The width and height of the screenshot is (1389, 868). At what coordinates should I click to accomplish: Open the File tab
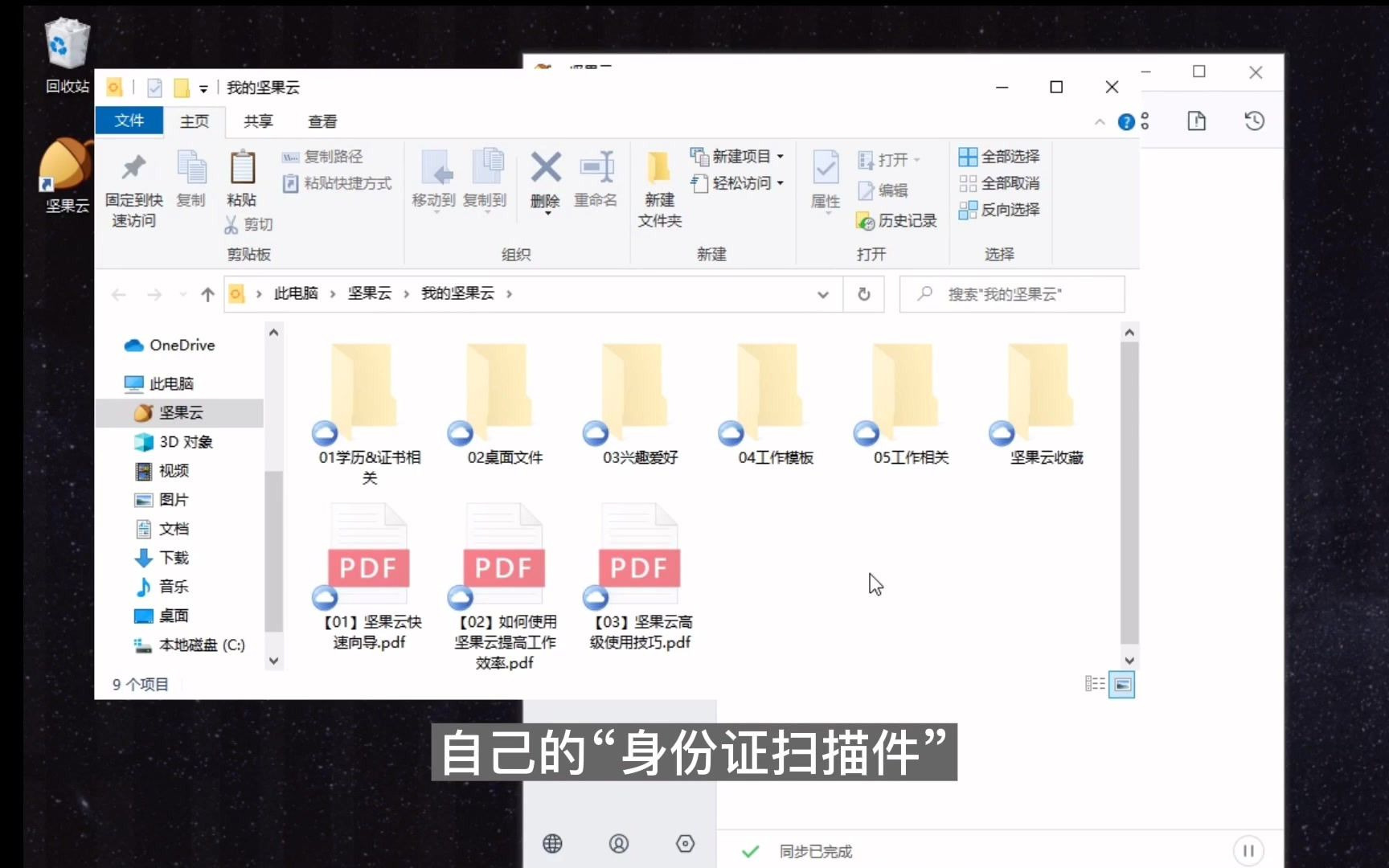129,121
